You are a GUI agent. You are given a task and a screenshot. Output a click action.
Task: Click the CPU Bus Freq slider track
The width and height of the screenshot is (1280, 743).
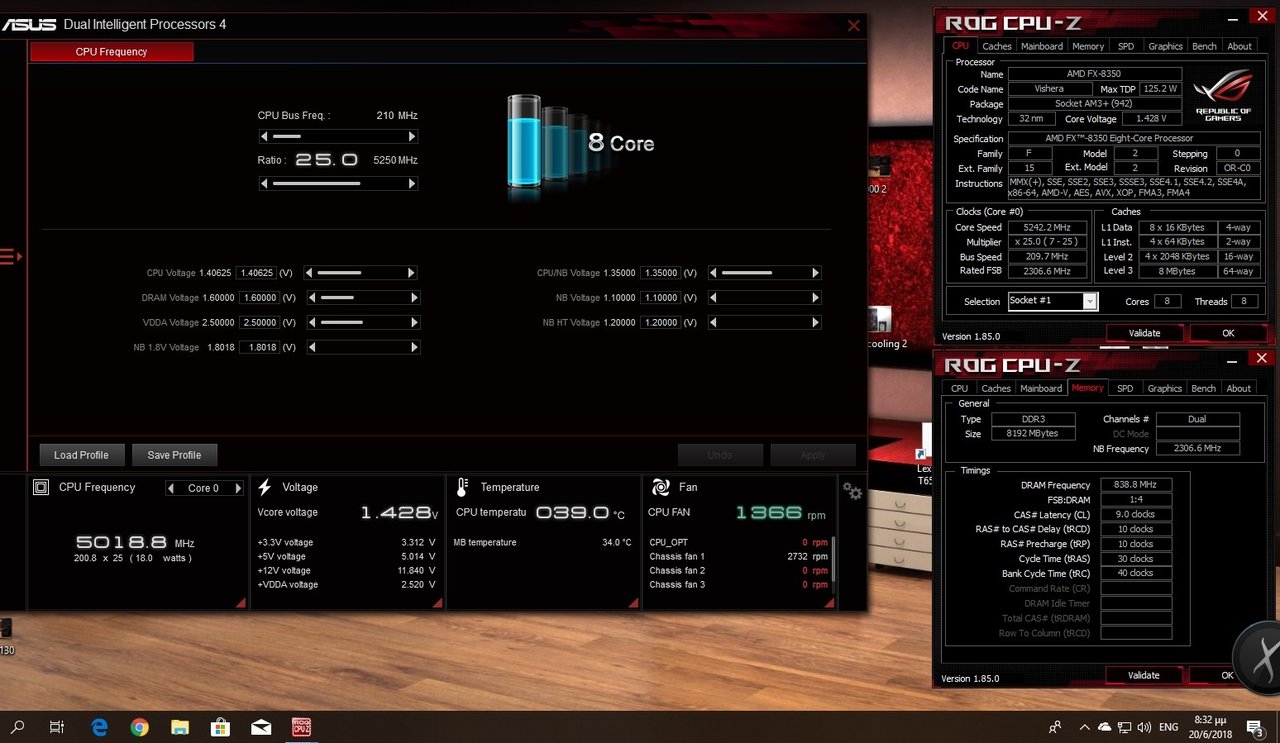pyautogui.click(x=338, y=136)
